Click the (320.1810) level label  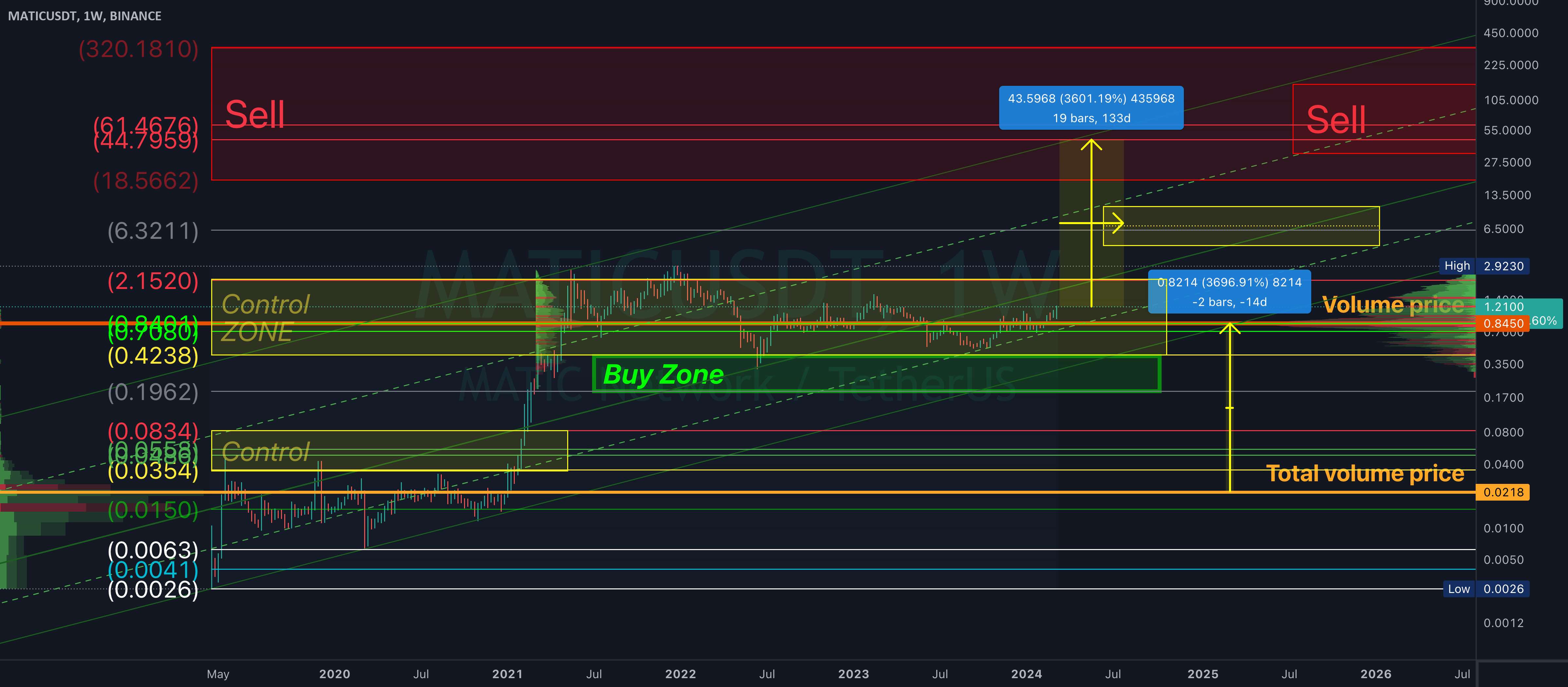click(138, 49)
